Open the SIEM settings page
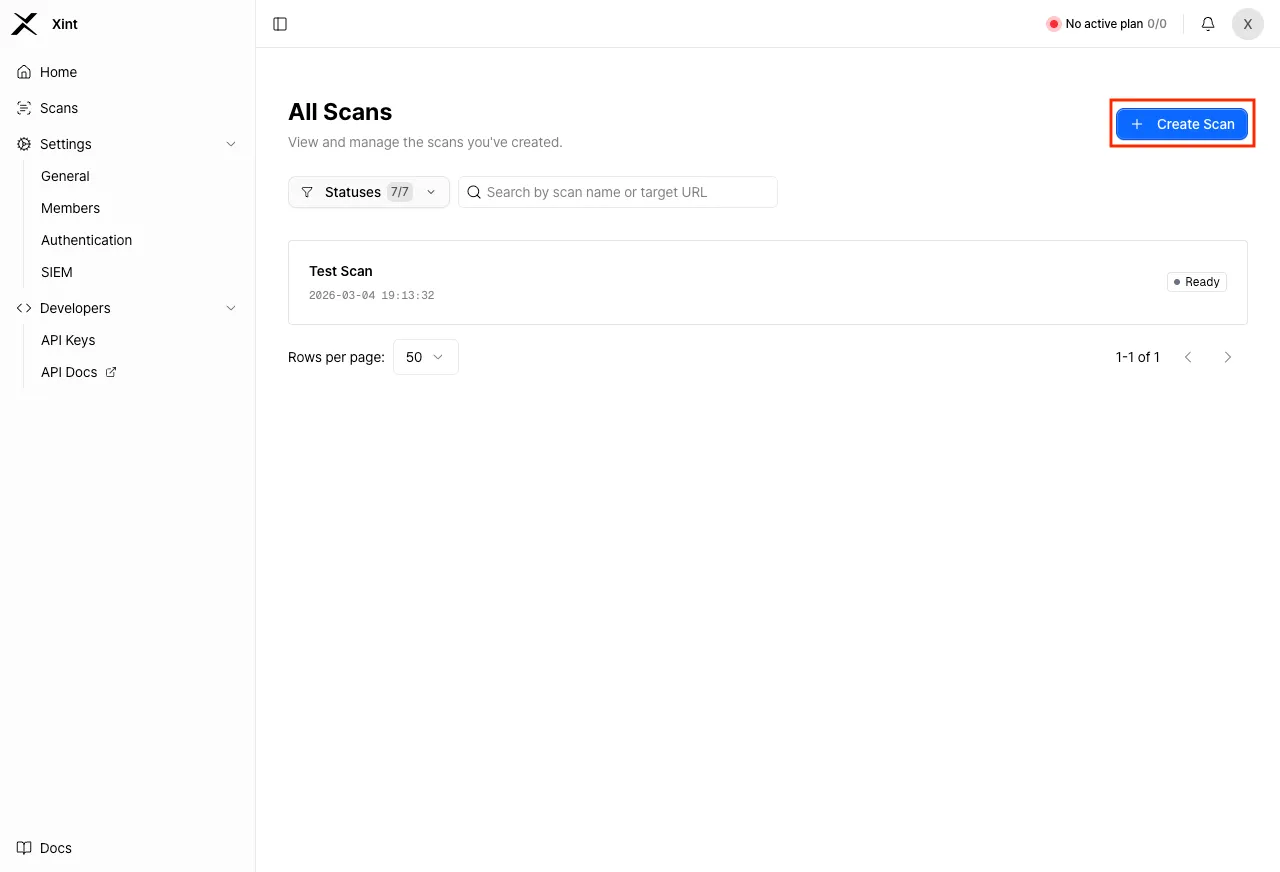1280x872 pixels. (x=56, y=271)
